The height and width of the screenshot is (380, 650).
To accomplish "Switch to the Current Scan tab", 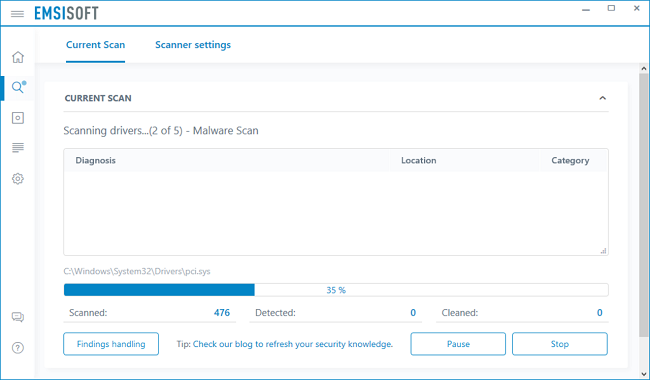I will (x=95, y=45).
